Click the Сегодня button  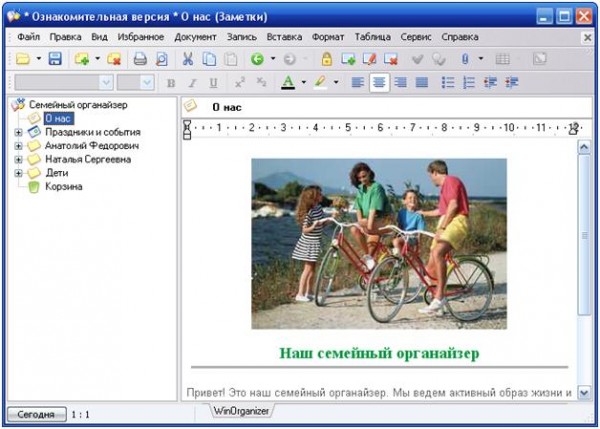click(x=36, y=414)
